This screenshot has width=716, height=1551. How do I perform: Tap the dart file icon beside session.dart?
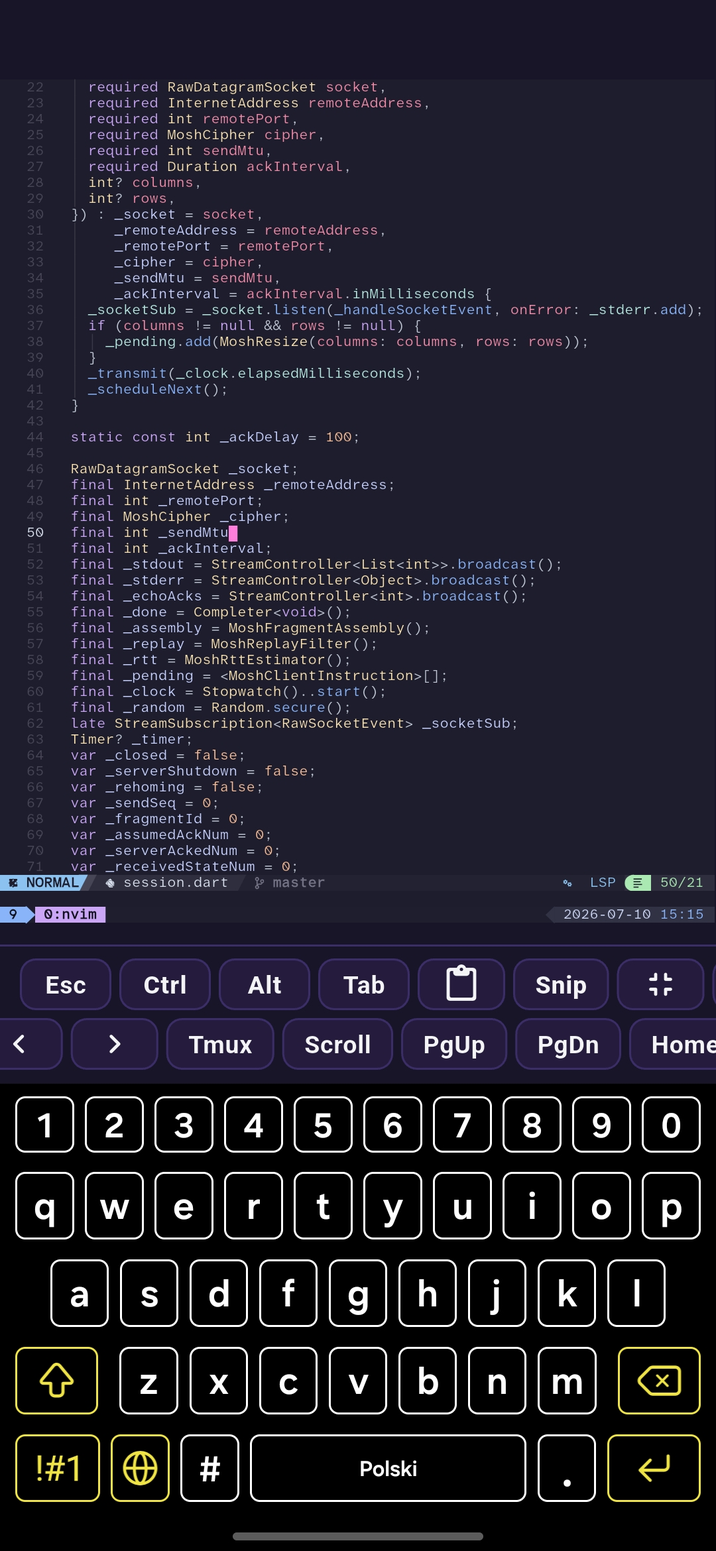(110, 883)
